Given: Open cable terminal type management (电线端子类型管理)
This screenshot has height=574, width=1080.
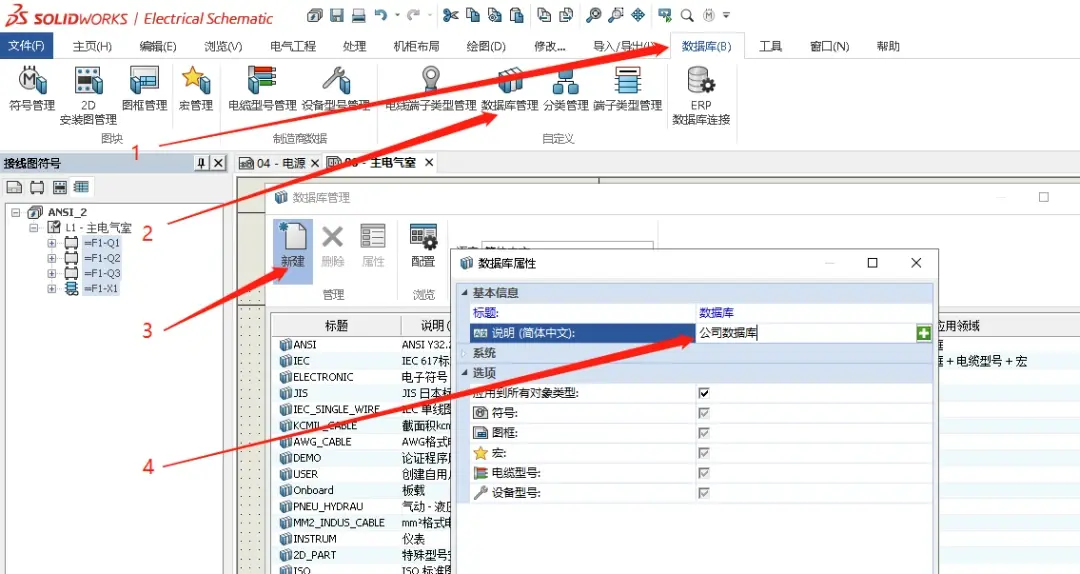Looking at the screenshot, I should click(x=430, y=89).
